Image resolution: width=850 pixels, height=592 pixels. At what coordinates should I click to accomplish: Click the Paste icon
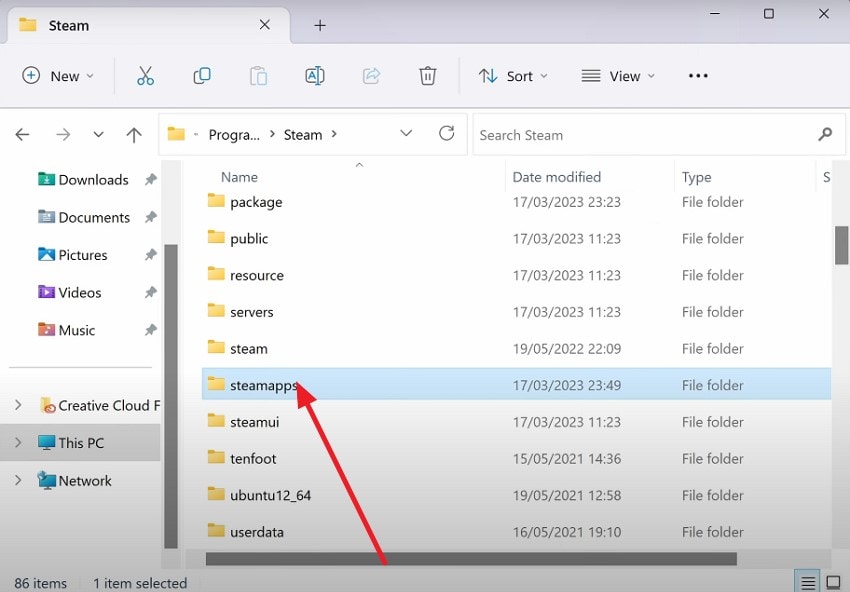258,75
